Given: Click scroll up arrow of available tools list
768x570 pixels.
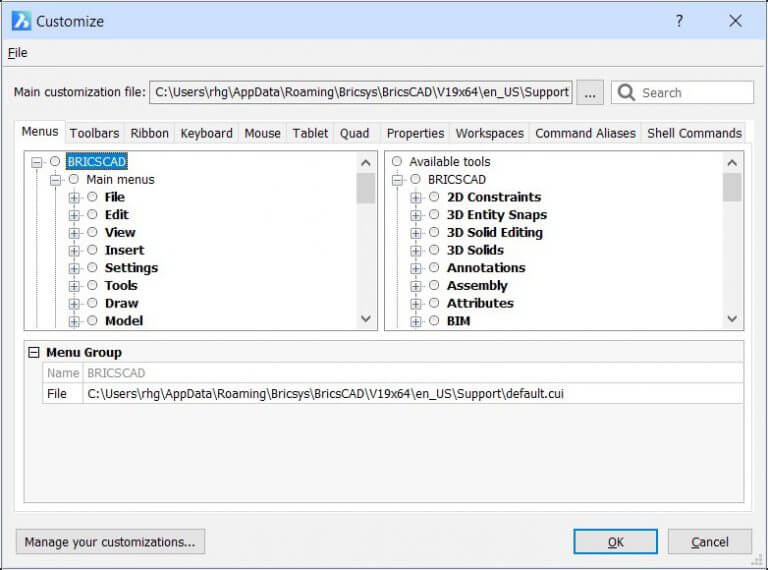Looking at the screenshot, I should (732, 163).
